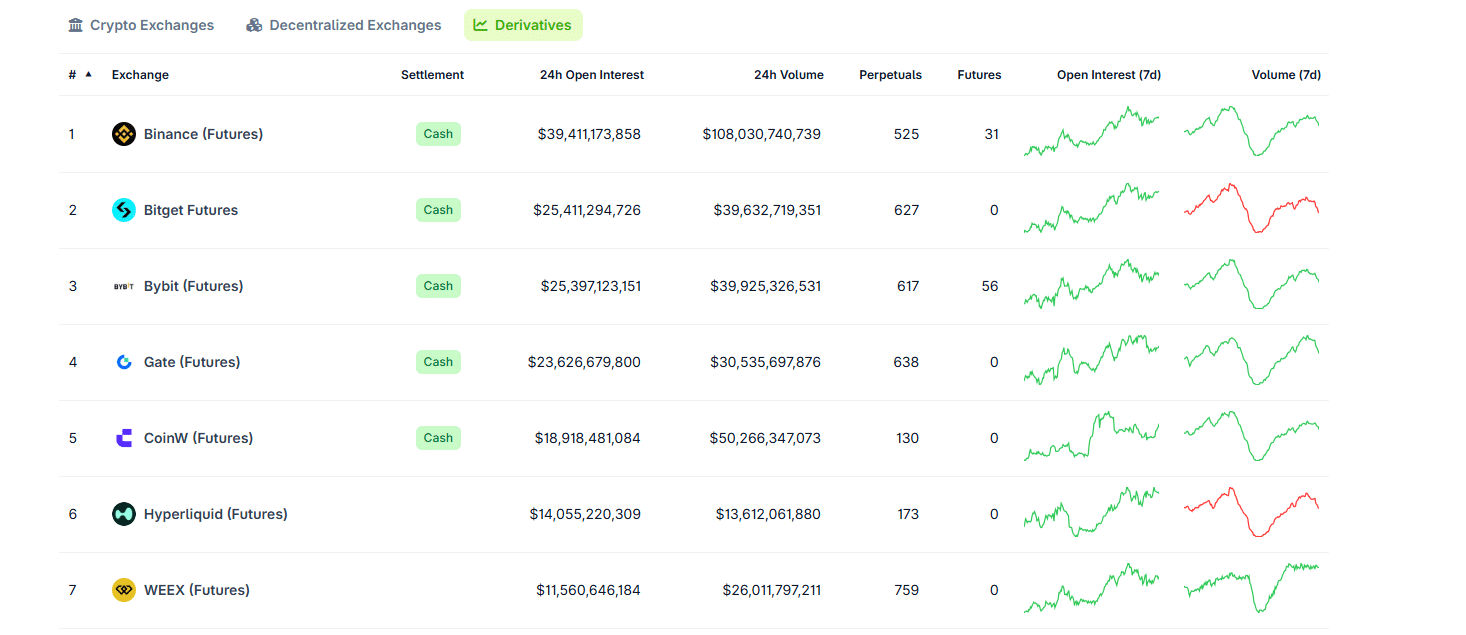Click Cash badge in Binance row

pos(438,134)
